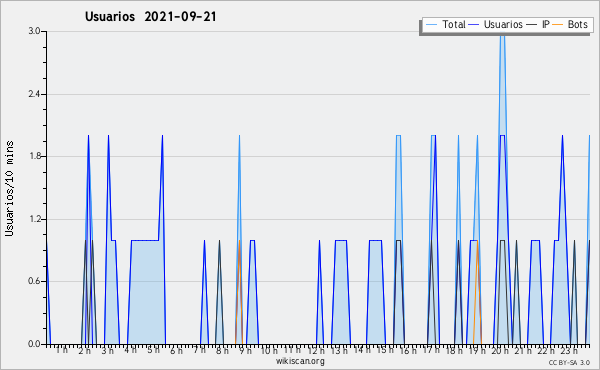Click the dark blue Usuarios legend line
The image size is (600, 370).
(x=474, y=24)
